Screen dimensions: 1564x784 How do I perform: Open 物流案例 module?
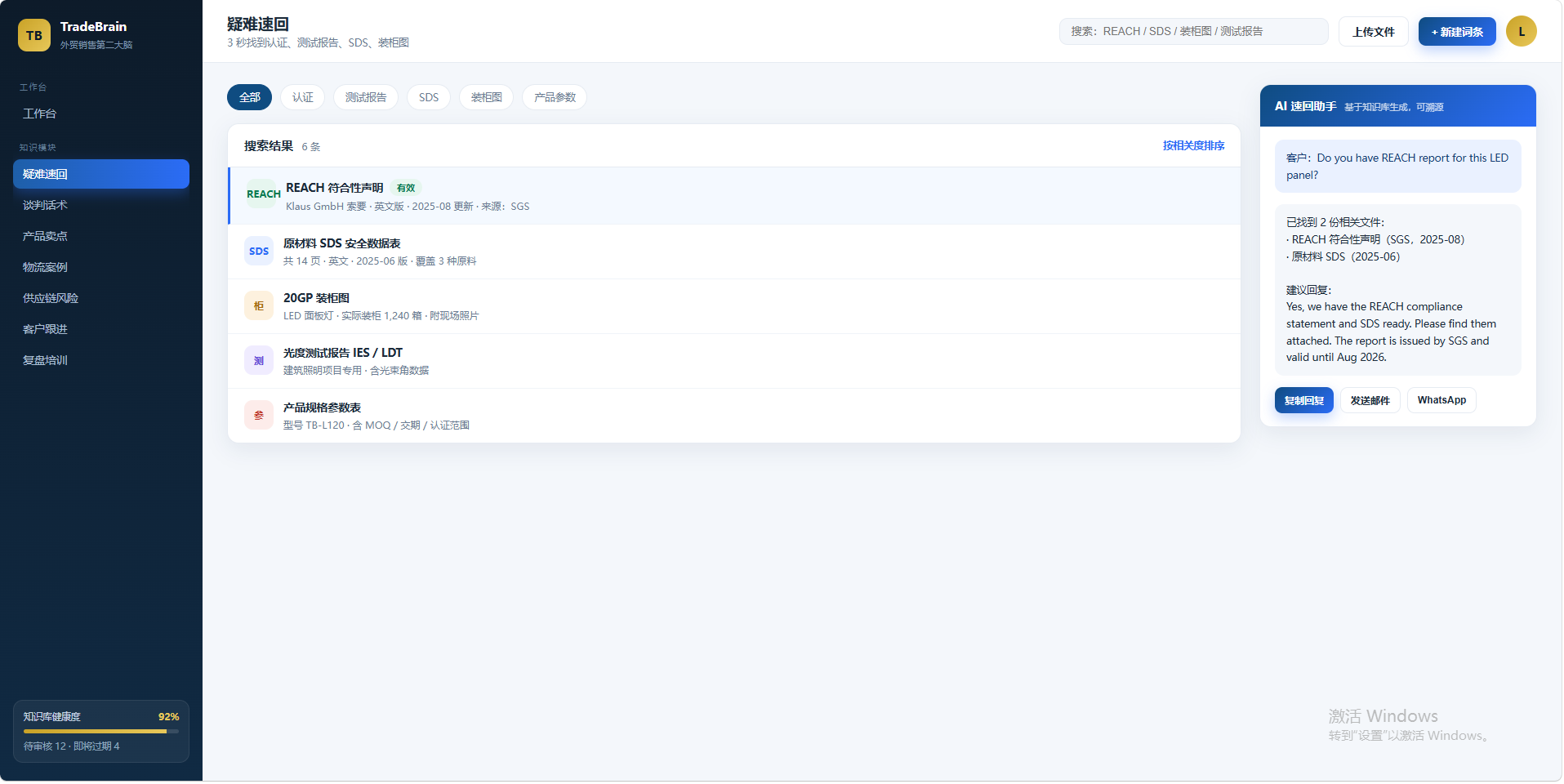pos(101,267)
